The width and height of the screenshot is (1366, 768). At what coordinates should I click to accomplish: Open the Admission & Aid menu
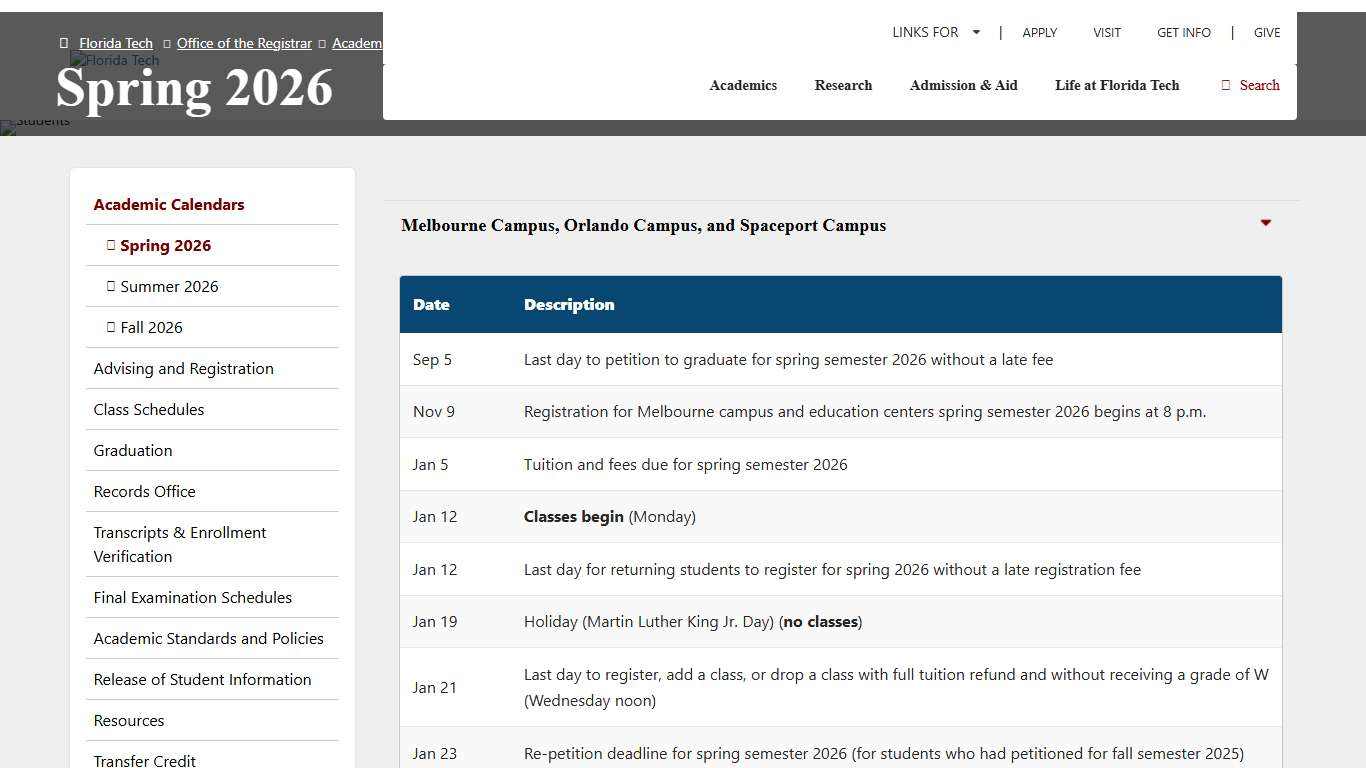tap(963, 86)
